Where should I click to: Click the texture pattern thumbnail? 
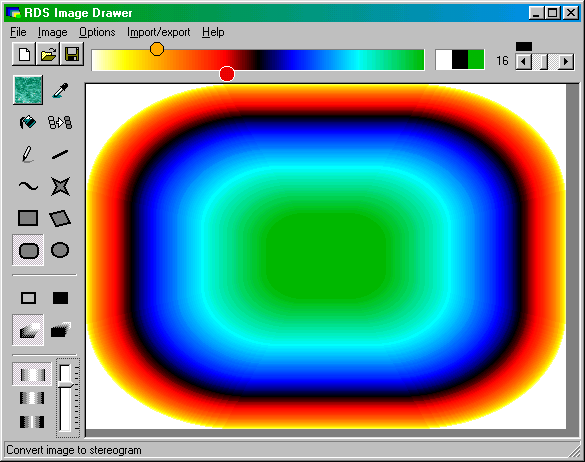pos(28,90)
